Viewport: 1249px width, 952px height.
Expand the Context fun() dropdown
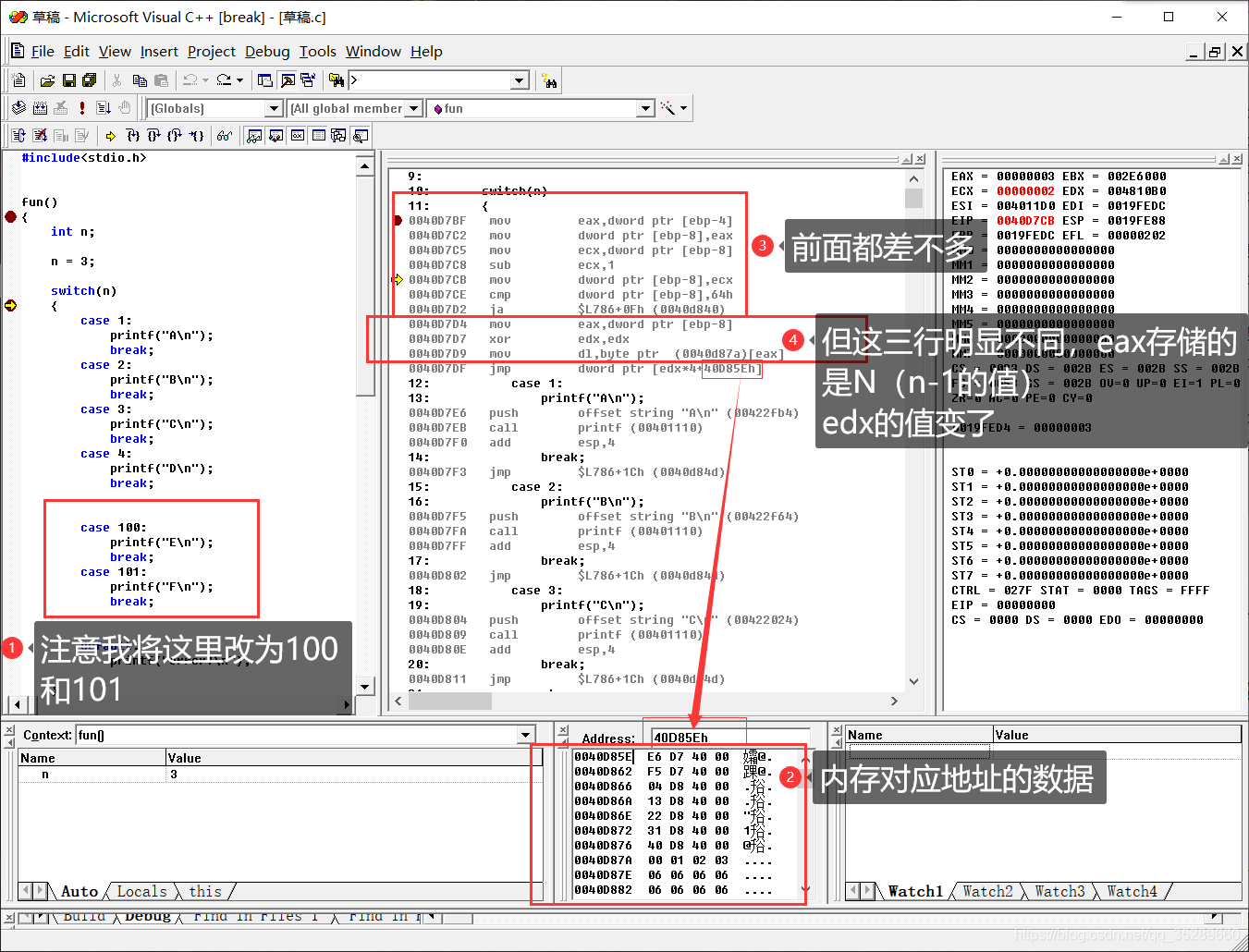coord(527,735)
